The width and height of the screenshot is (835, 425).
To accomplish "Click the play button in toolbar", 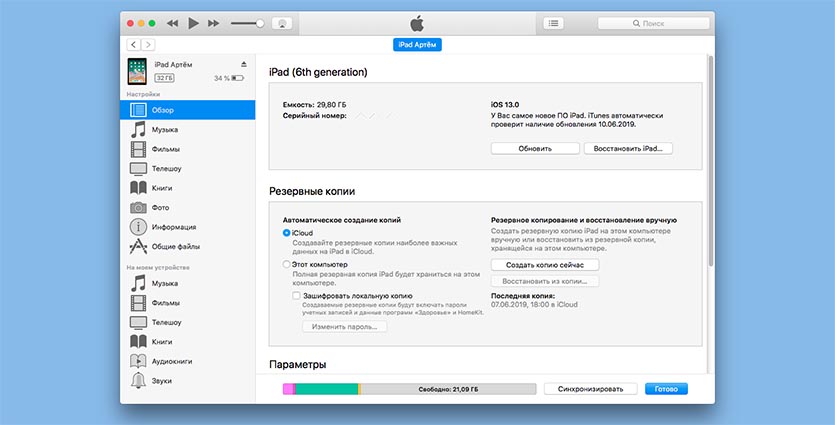I will click(193, 23).
